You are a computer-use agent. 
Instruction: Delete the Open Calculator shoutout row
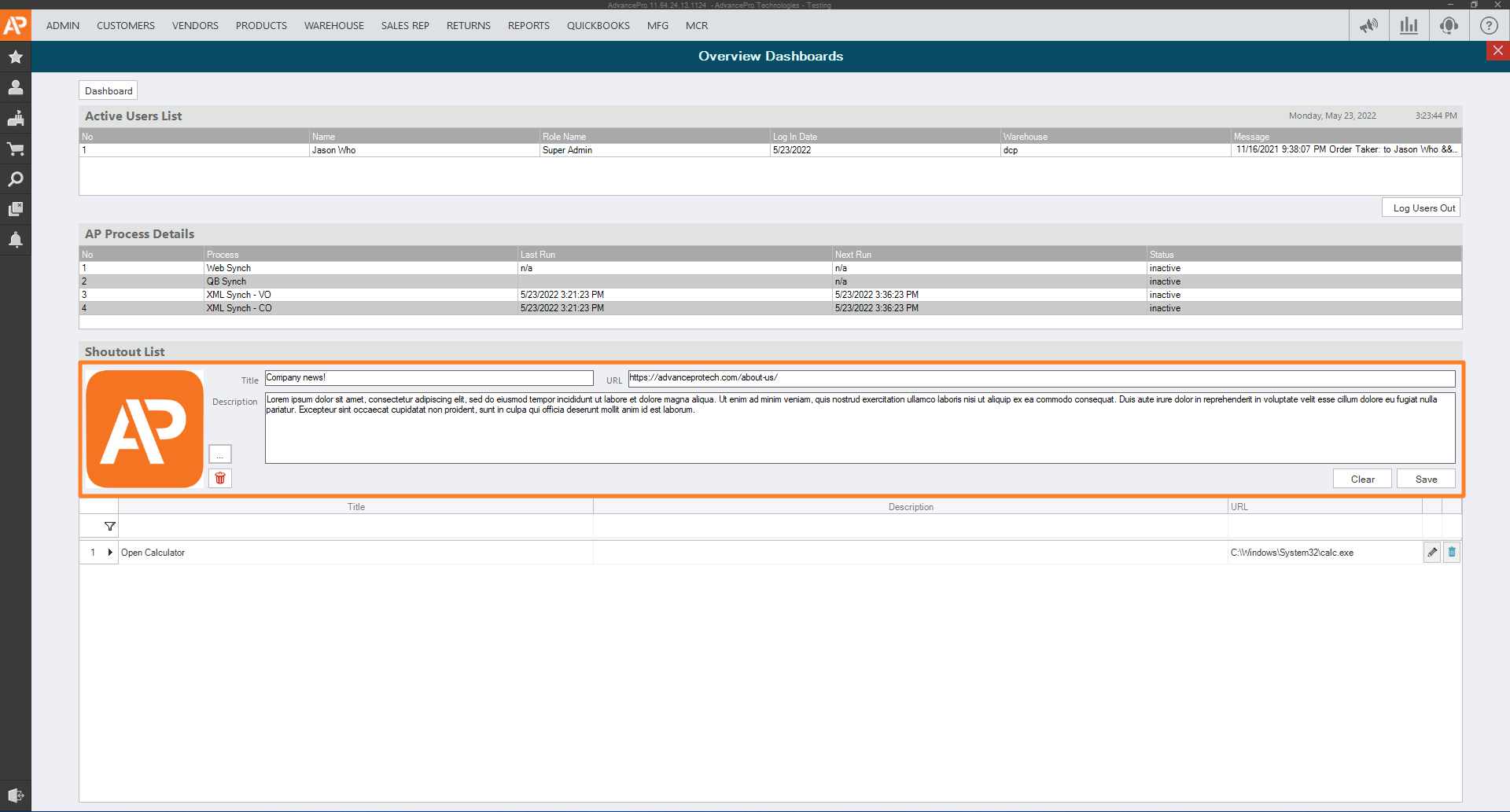(x=1452, y=553)
